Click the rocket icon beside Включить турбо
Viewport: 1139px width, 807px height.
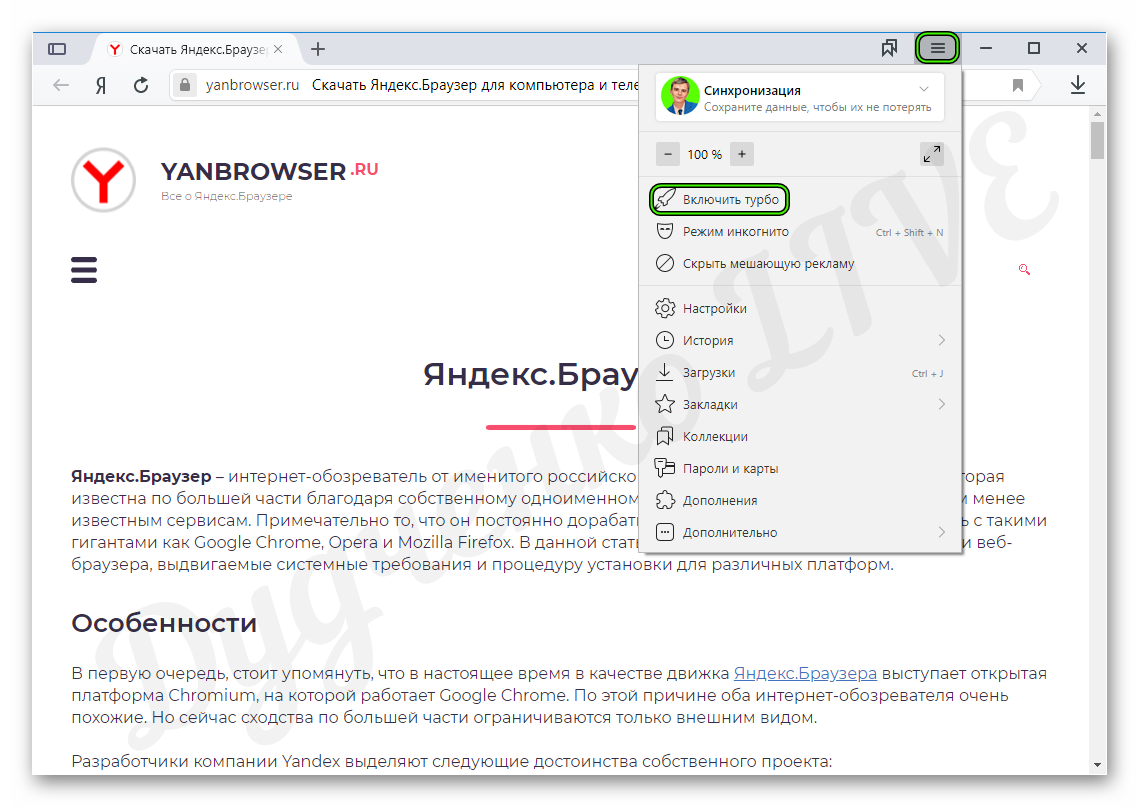665,198
